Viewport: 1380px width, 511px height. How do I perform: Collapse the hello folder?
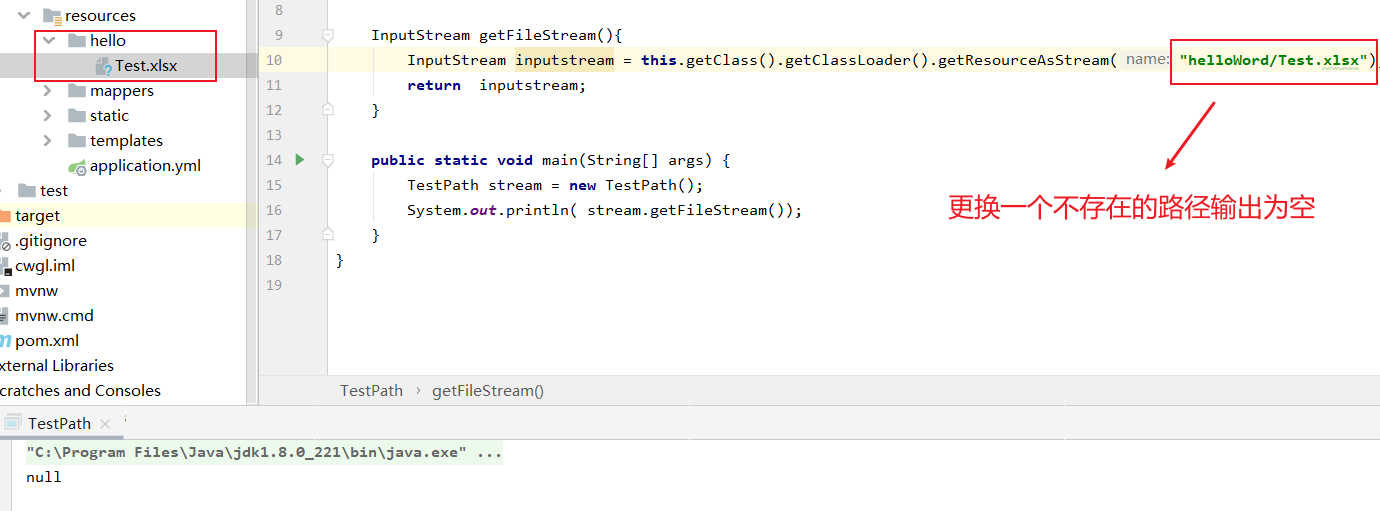[x=47, y=41]
